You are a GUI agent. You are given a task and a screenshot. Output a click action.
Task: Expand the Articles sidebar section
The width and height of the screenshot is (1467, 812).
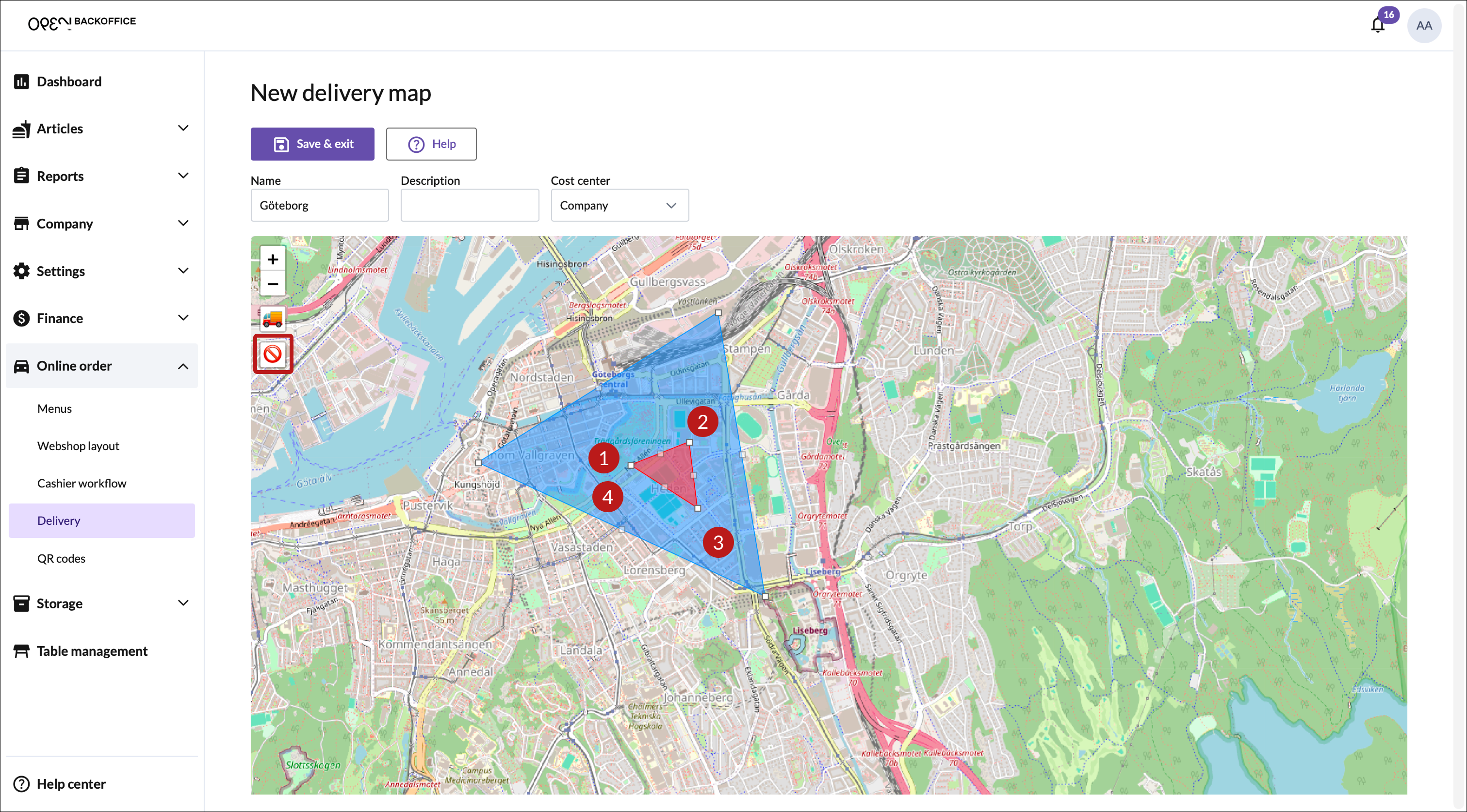[183, 129]
